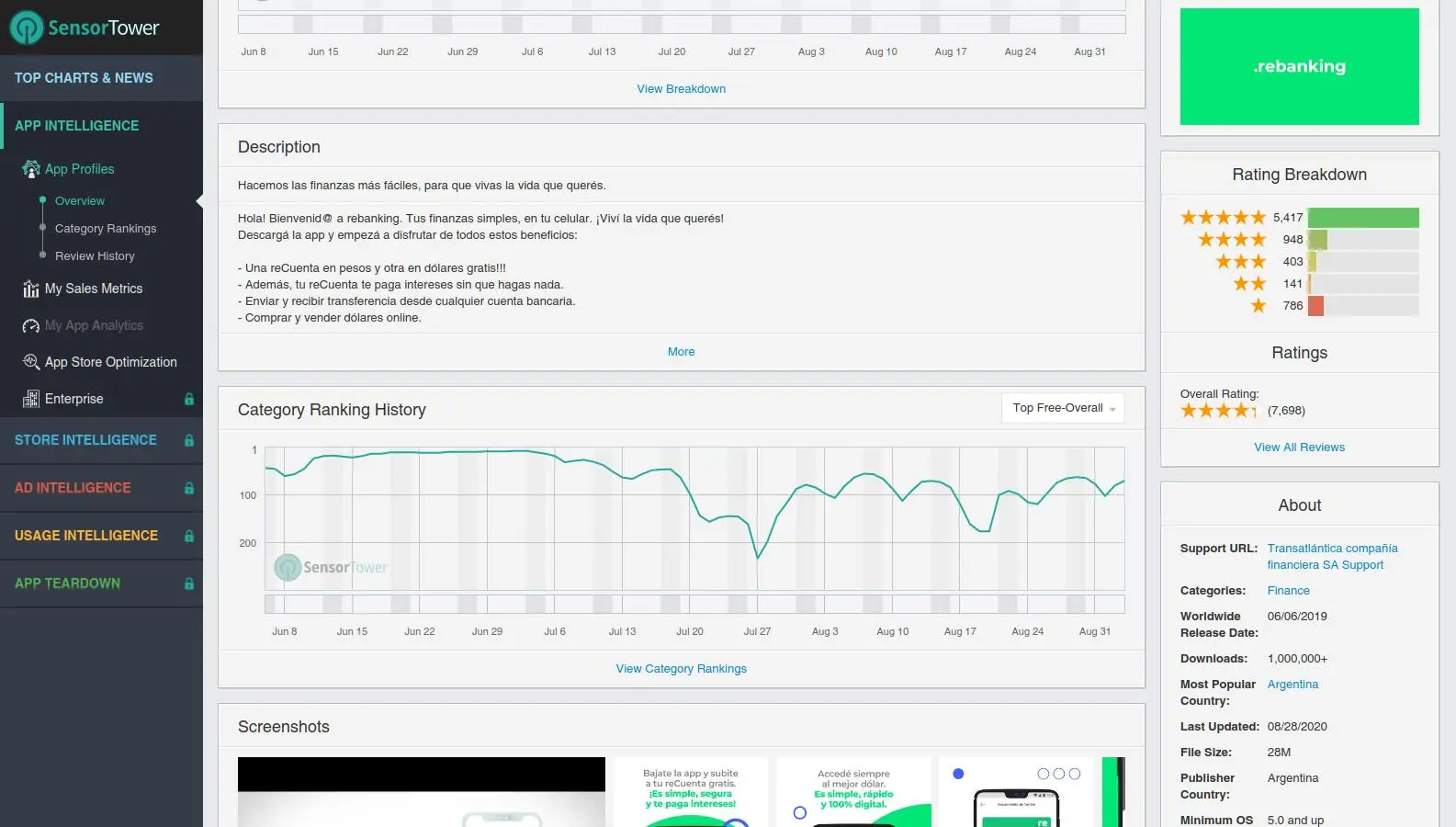This screenshot has width=1456, height=827.
Task: Click the 7,698 overall rating count
Action: click(1286, 411)
